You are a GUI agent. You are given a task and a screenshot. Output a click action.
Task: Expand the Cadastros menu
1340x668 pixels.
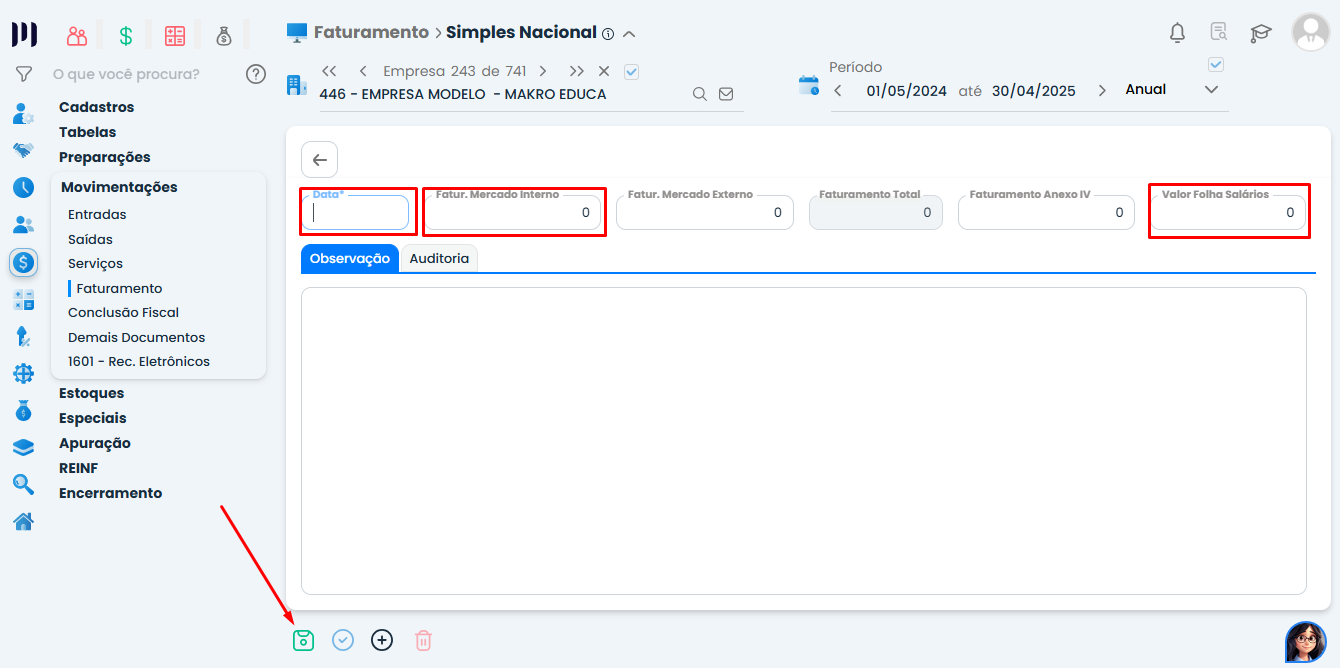pos(96,107)
